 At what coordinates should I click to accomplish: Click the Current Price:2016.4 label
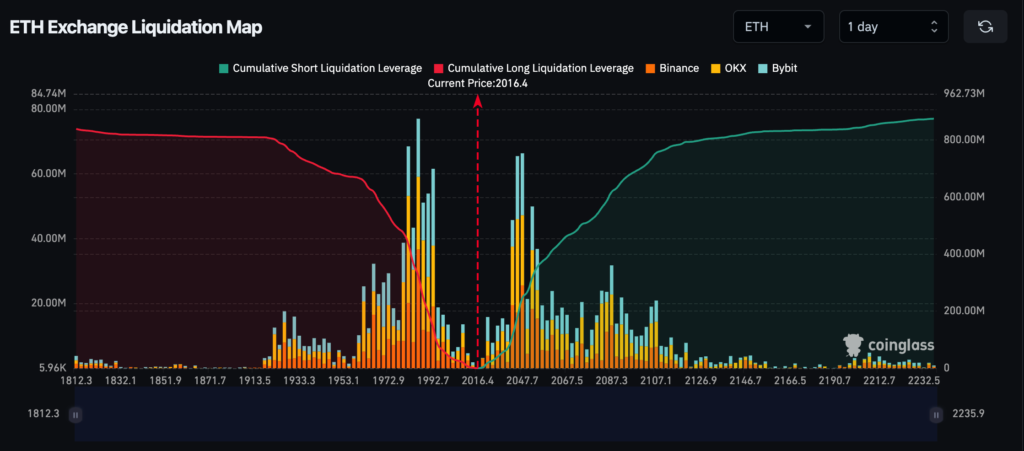tap(477, 83)
